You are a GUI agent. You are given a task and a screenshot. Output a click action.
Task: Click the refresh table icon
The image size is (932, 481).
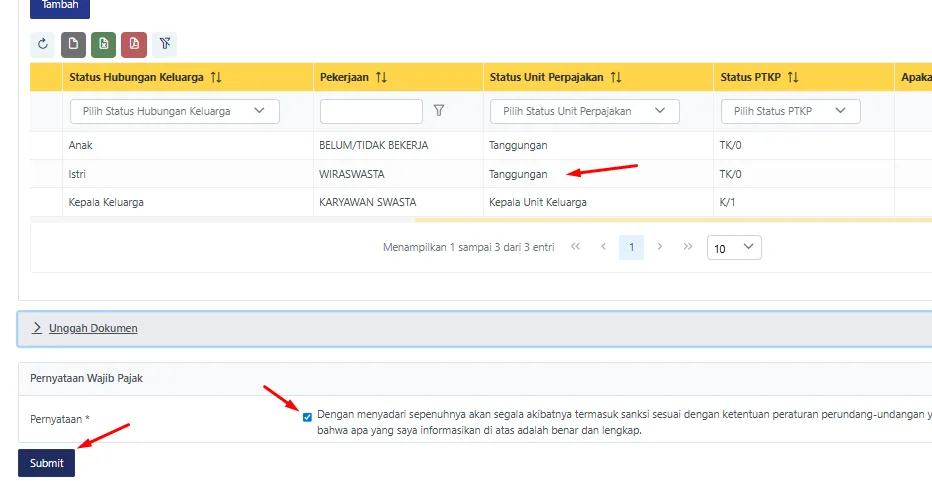pos(43,44)
